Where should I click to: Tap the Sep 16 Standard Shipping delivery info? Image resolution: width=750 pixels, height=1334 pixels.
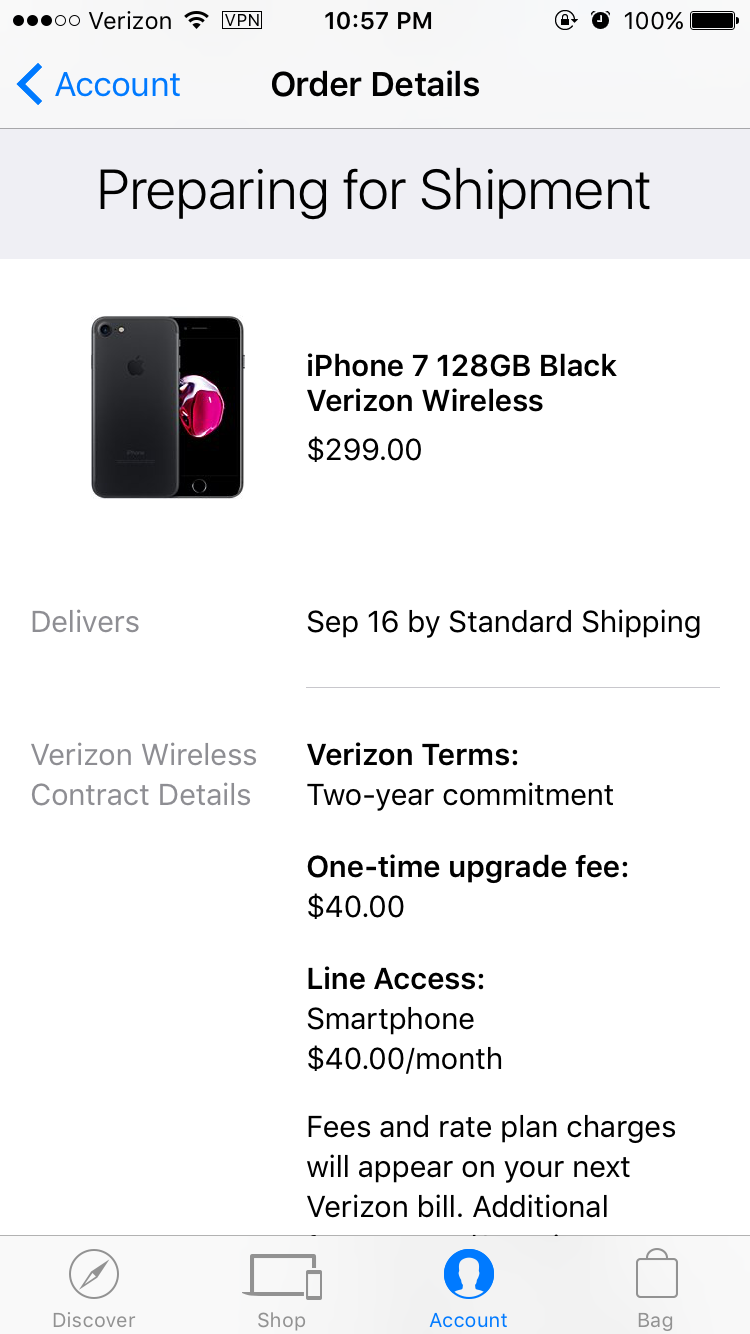[x=503, y=622]
